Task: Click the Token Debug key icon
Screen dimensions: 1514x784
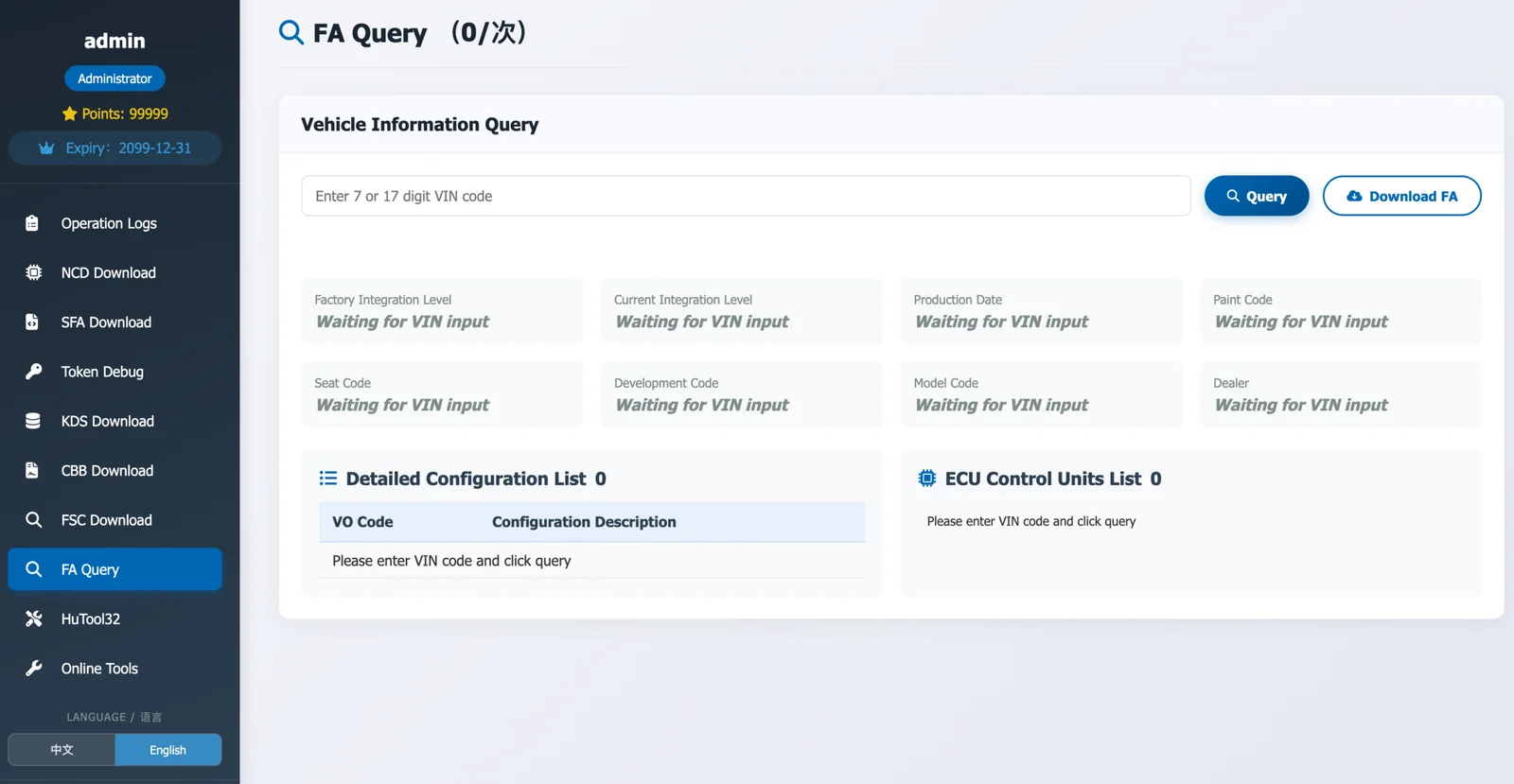Action: (x=33, y=372)
